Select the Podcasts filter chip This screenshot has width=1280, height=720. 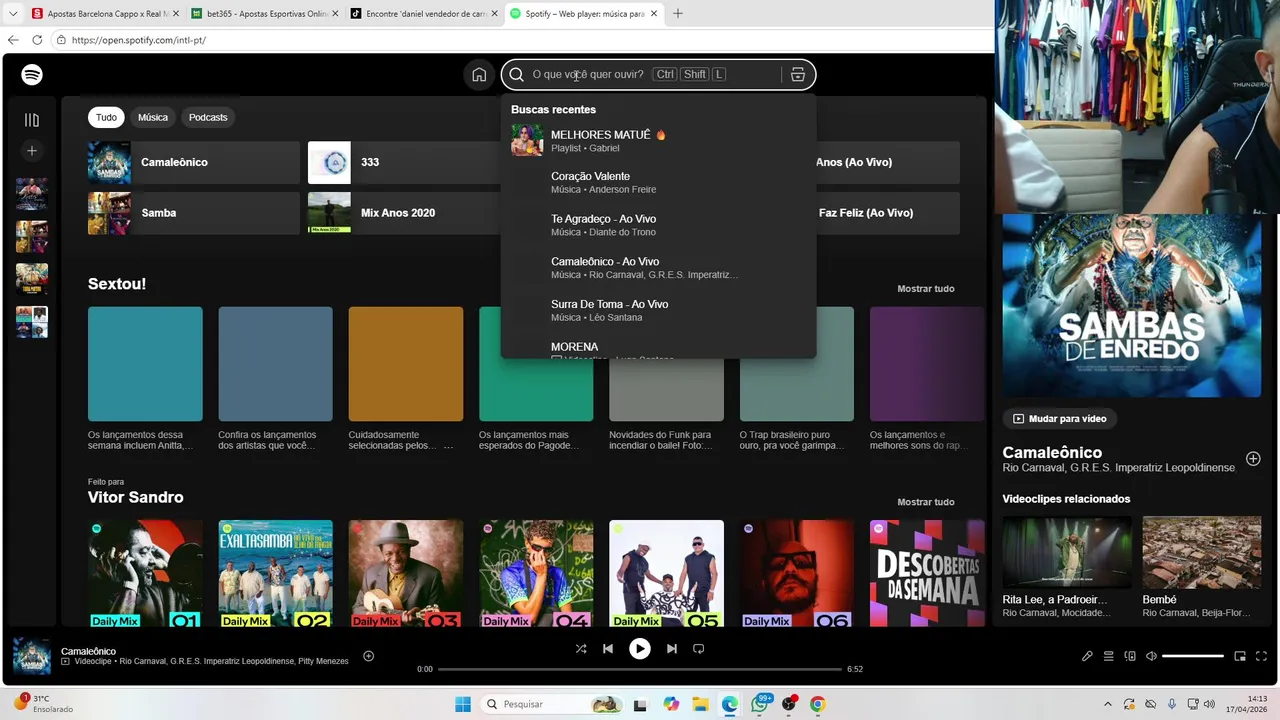[x=208, y=117]
